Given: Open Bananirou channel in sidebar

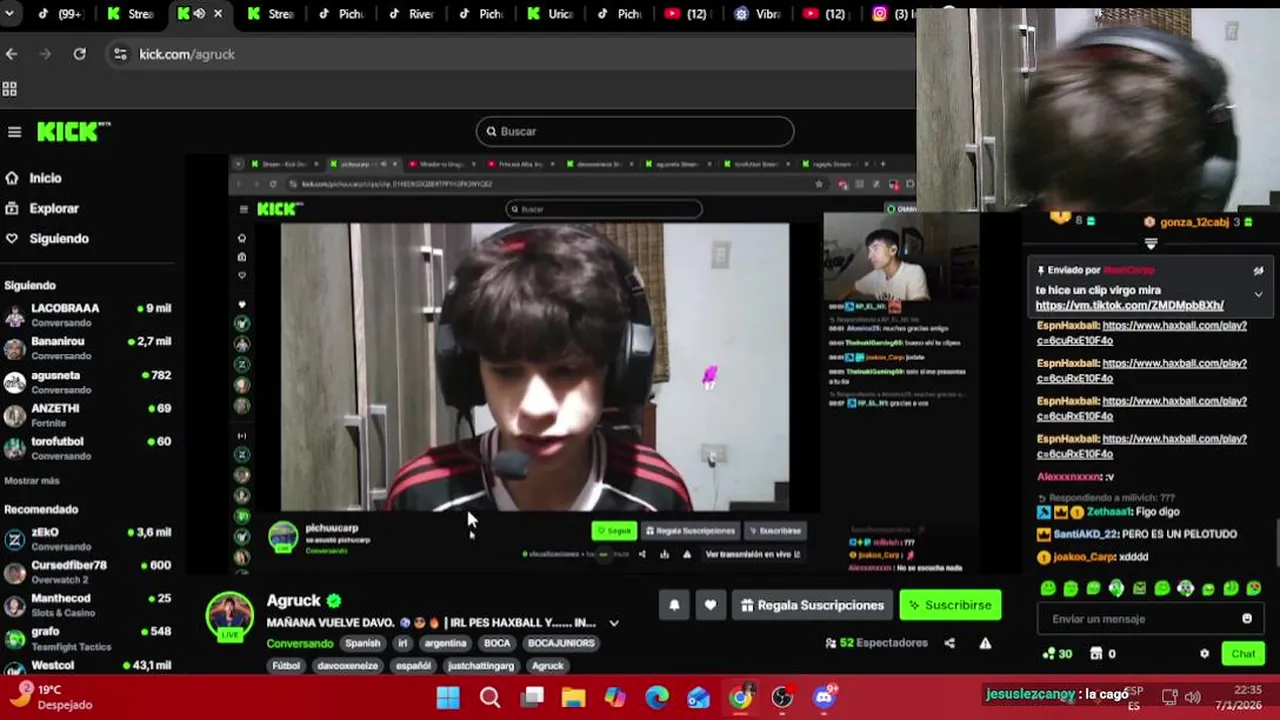Looking at the screenshot, I should (90, 348).
